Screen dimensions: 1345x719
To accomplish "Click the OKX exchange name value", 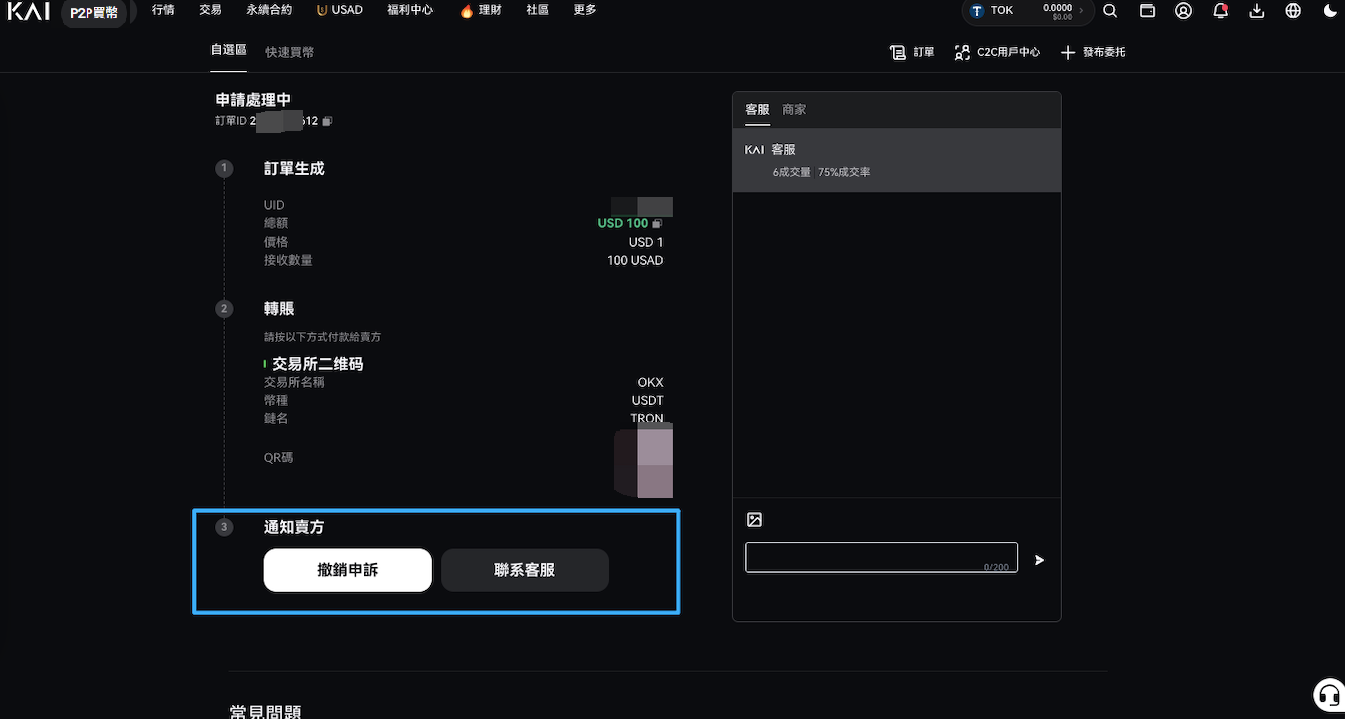I will (x=650, y=382).
